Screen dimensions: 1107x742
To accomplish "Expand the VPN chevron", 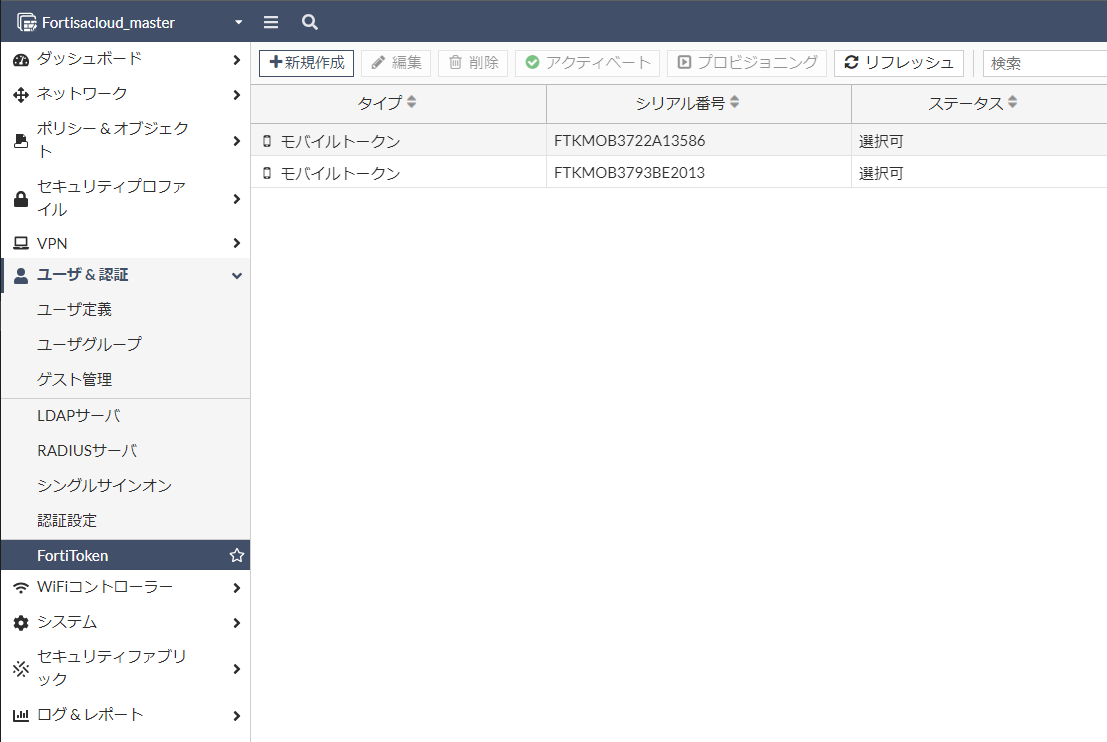I will pos(237,244).
